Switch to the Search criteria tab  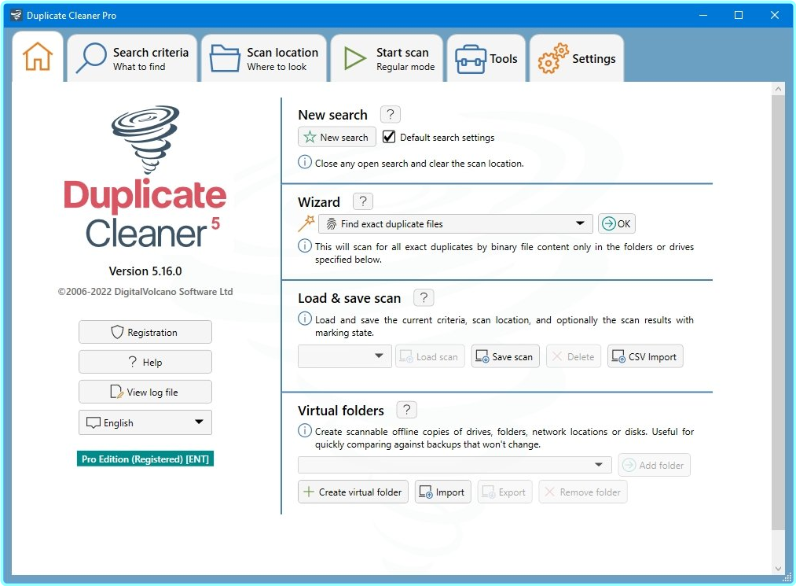(132, 59)
